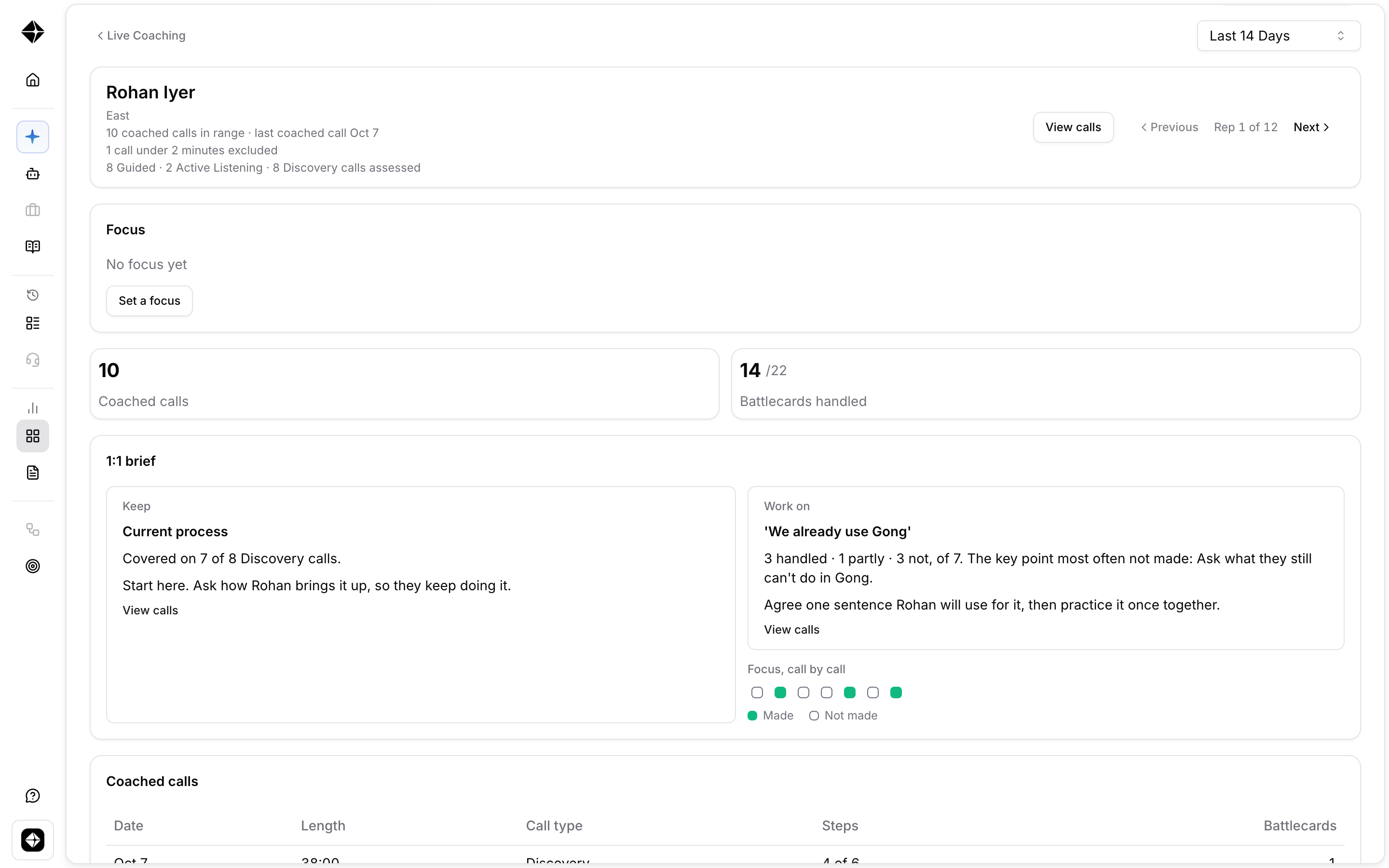The image size is (1389, 868).
Task: Open the document page icon in sidebar
Action: pyautogui.click(x=33, y=473)
